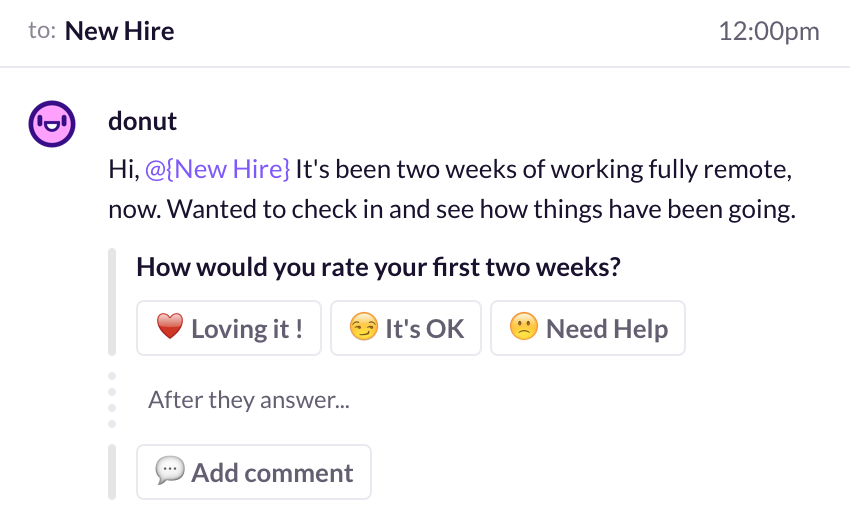Select the "It's OK" answer button
This screenshot has height=526, width=850.
coord(406,328)
